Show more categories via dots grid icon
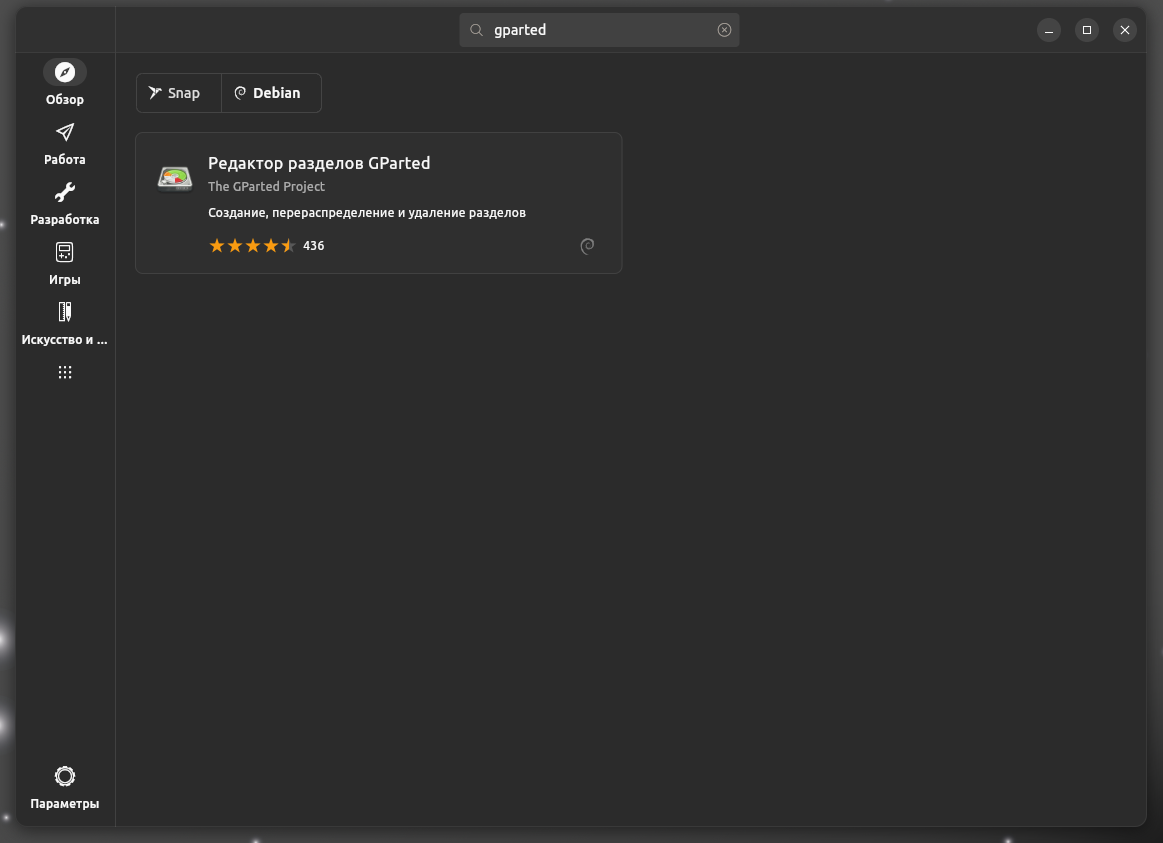Viewport: 1163px width, 843px height. 65,372
